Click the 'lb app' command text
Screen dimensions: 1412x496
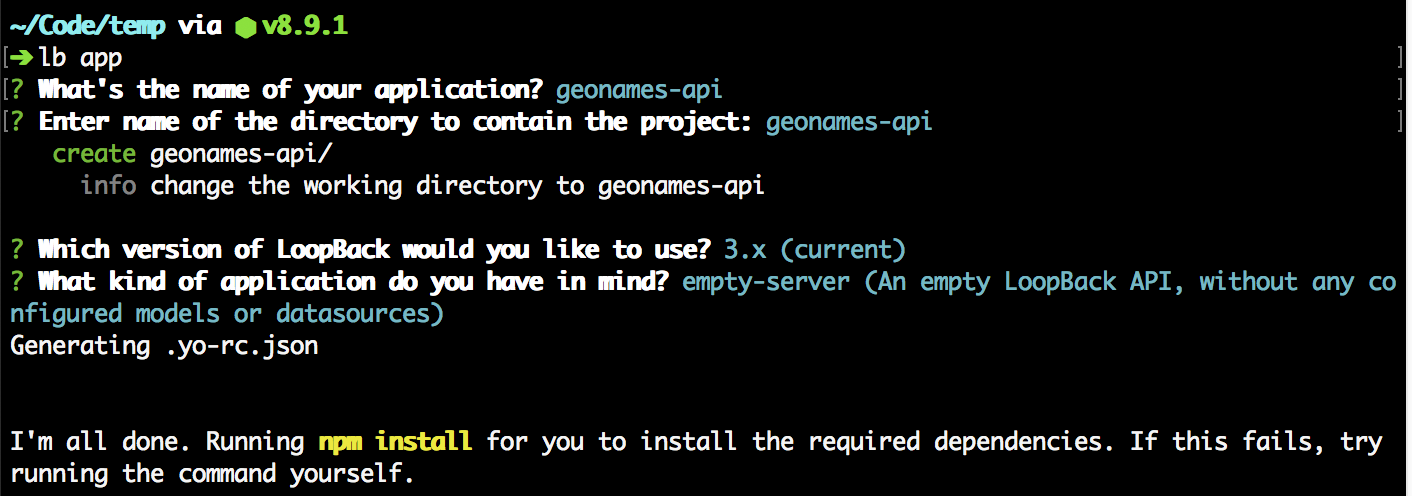click(80, 59)
